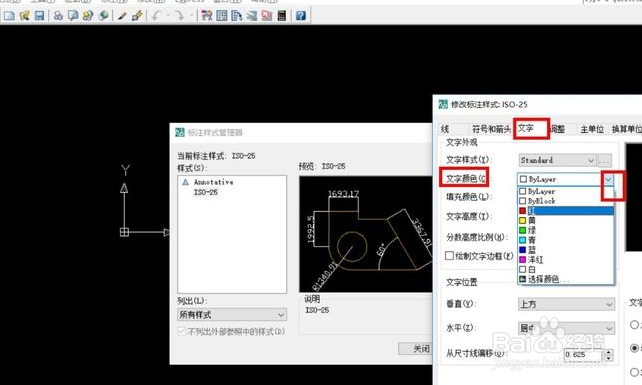Switch to the 线 tab
This screenshot has height=385, width=642.
coord(445,129)
